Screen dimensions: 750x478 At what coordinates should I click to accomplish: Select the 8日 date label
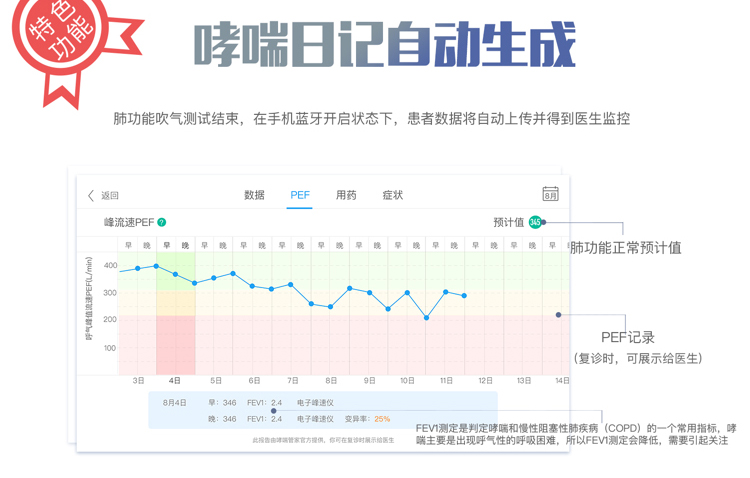(331, 380)
